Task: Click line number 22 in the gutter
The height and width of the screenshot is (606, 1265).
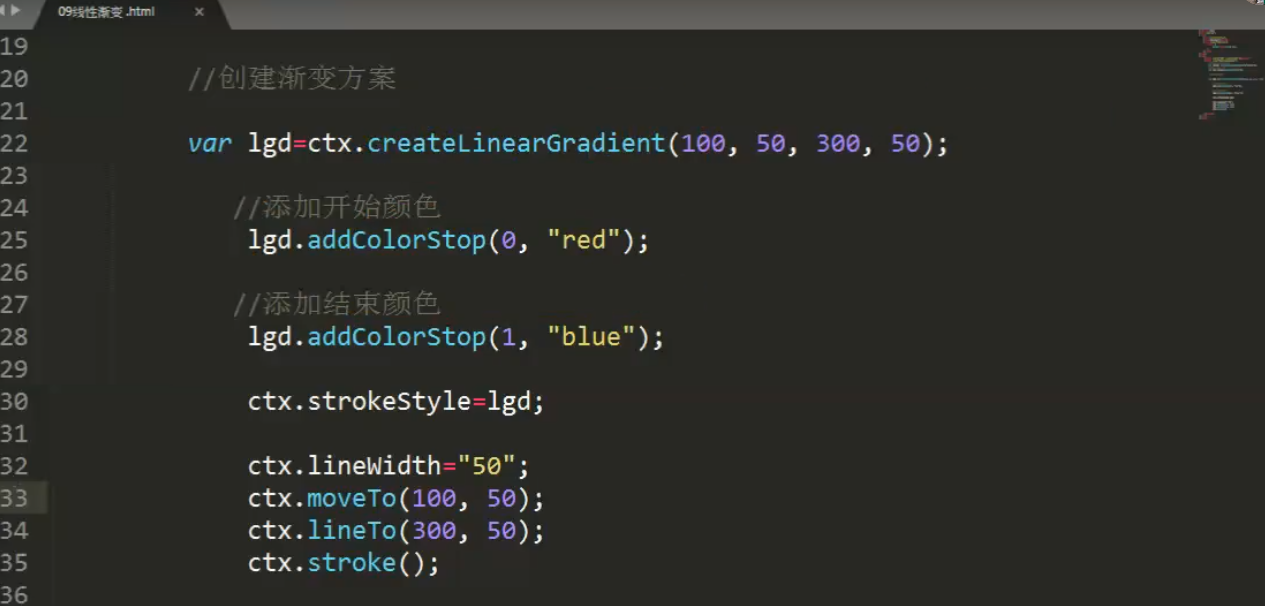Action: point(14,143)
